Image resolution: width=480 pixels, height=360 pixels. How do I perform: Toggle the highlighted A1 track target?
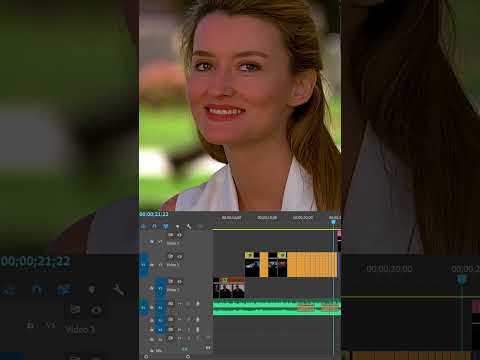pos(160,308)
